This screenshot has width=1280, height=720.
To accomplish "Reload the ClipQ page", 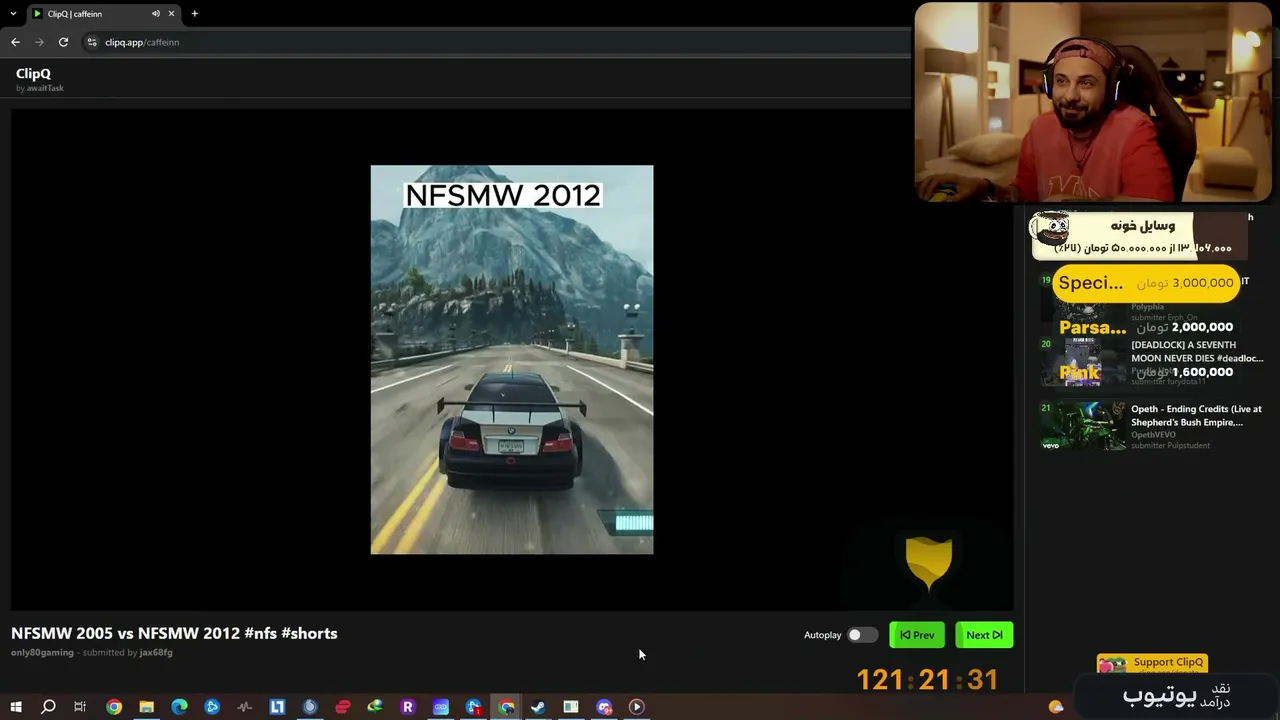I will pos(63,42).
